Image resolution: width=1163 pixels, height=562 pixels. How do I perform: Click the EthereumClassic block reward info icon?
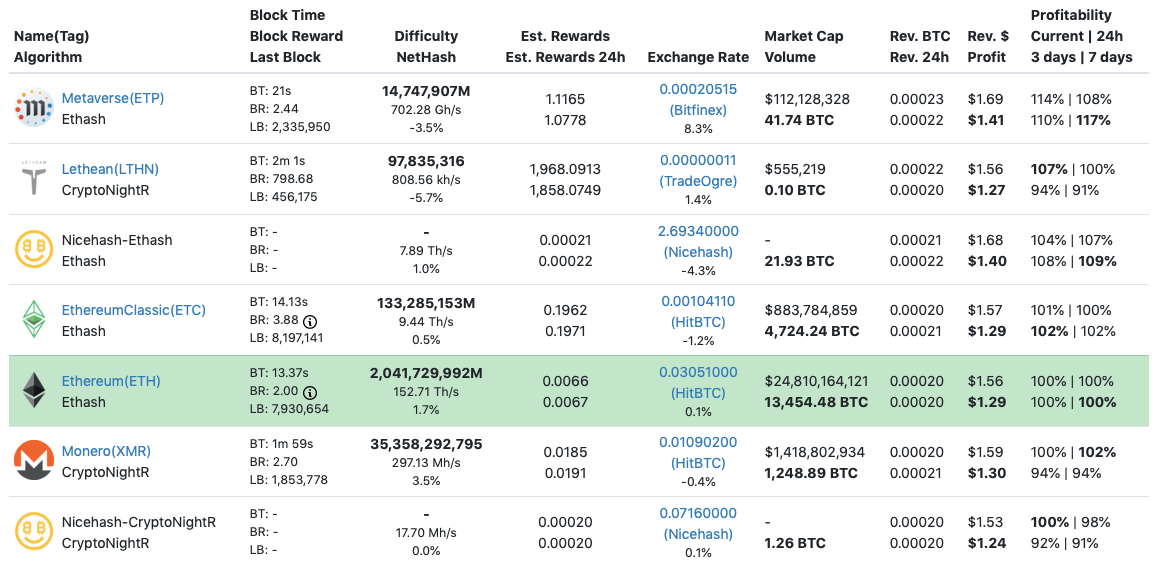coord(310,322)
